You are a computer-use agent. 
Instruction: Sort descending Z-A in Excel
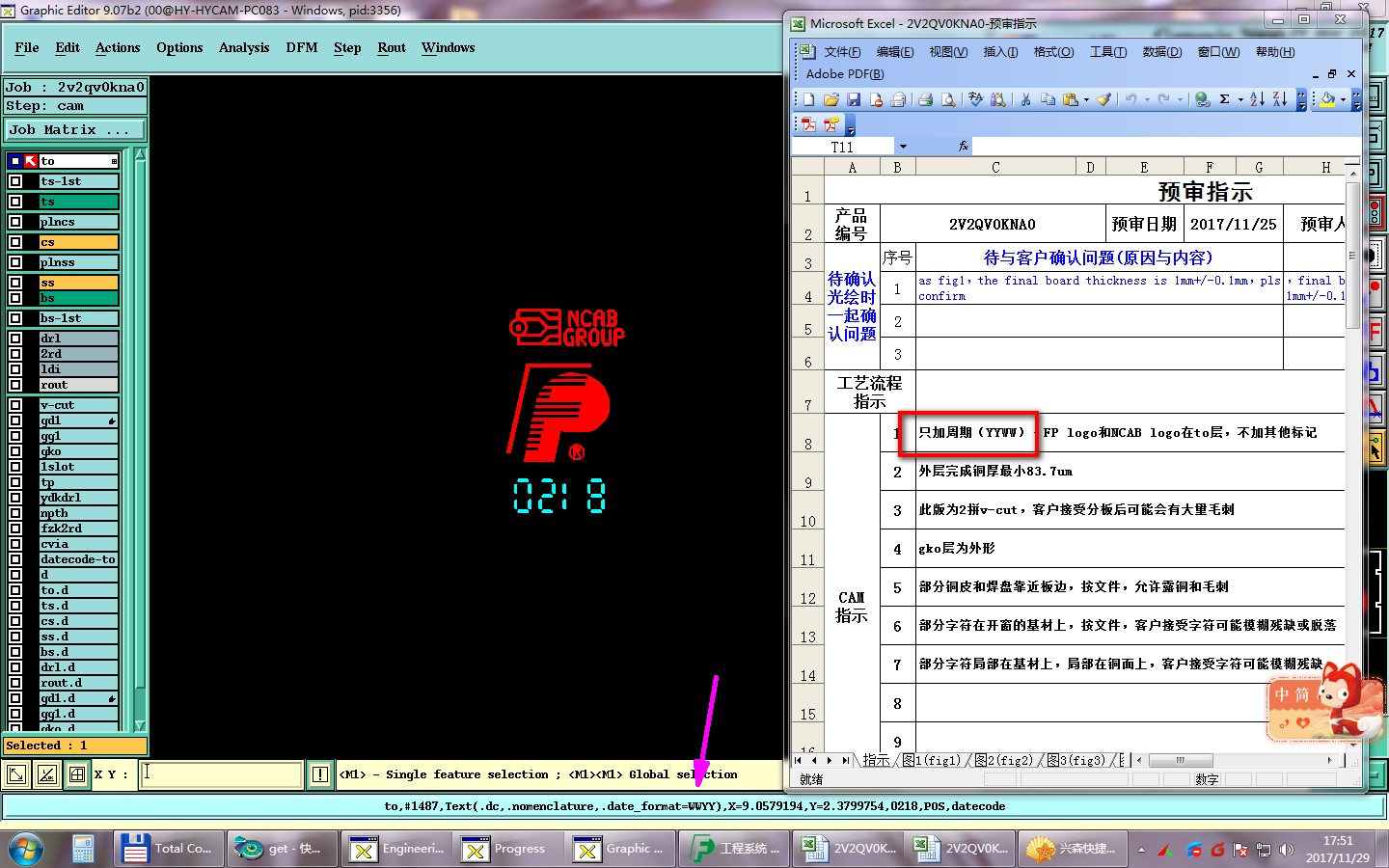click(1279, 99)
